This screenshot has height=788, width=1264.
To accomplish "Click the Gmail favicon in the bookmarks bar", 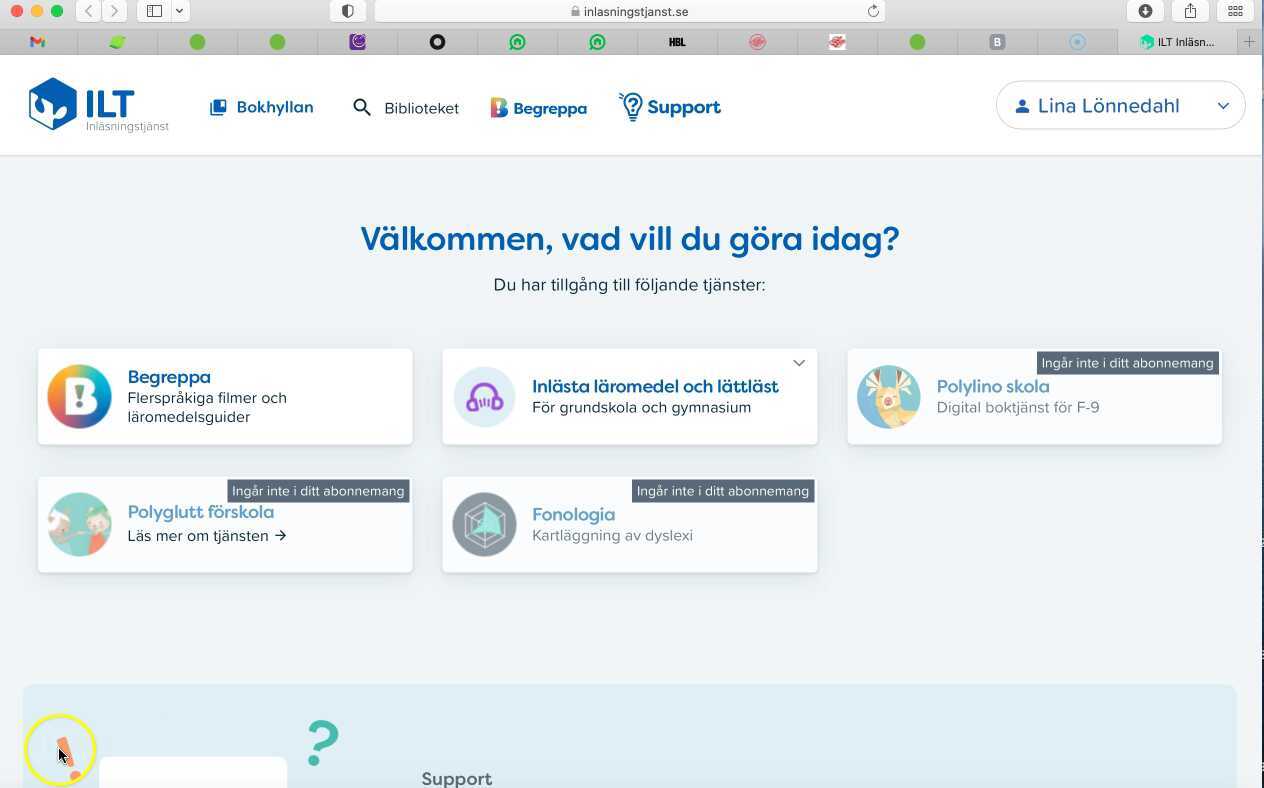I will [x=37, y=42].
